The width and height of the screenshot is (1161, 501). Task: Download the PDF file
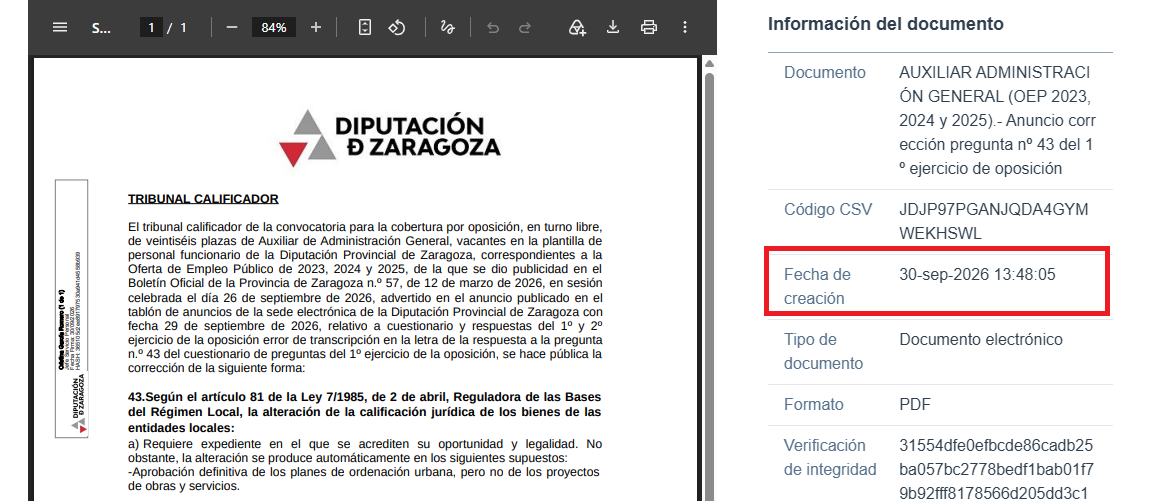tap(612, 27)
